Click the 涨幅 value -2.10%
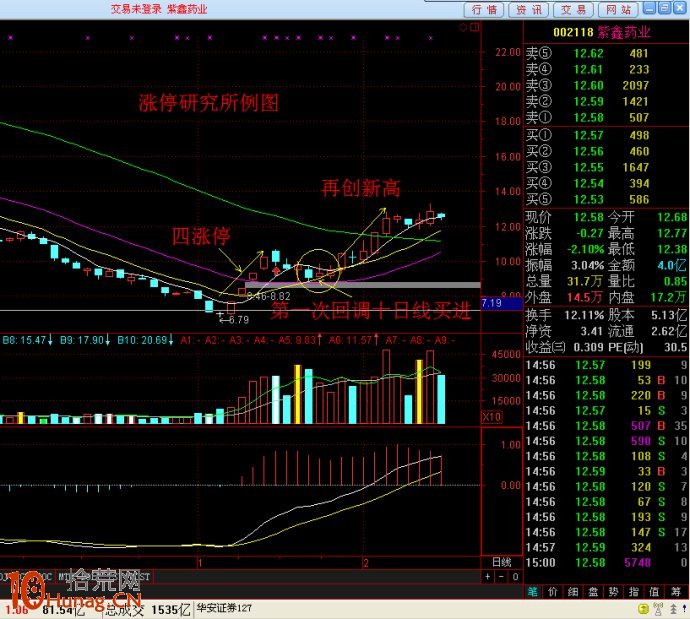Image resolution: width=690 pixels, height=619 pixels. coord(586,249)
